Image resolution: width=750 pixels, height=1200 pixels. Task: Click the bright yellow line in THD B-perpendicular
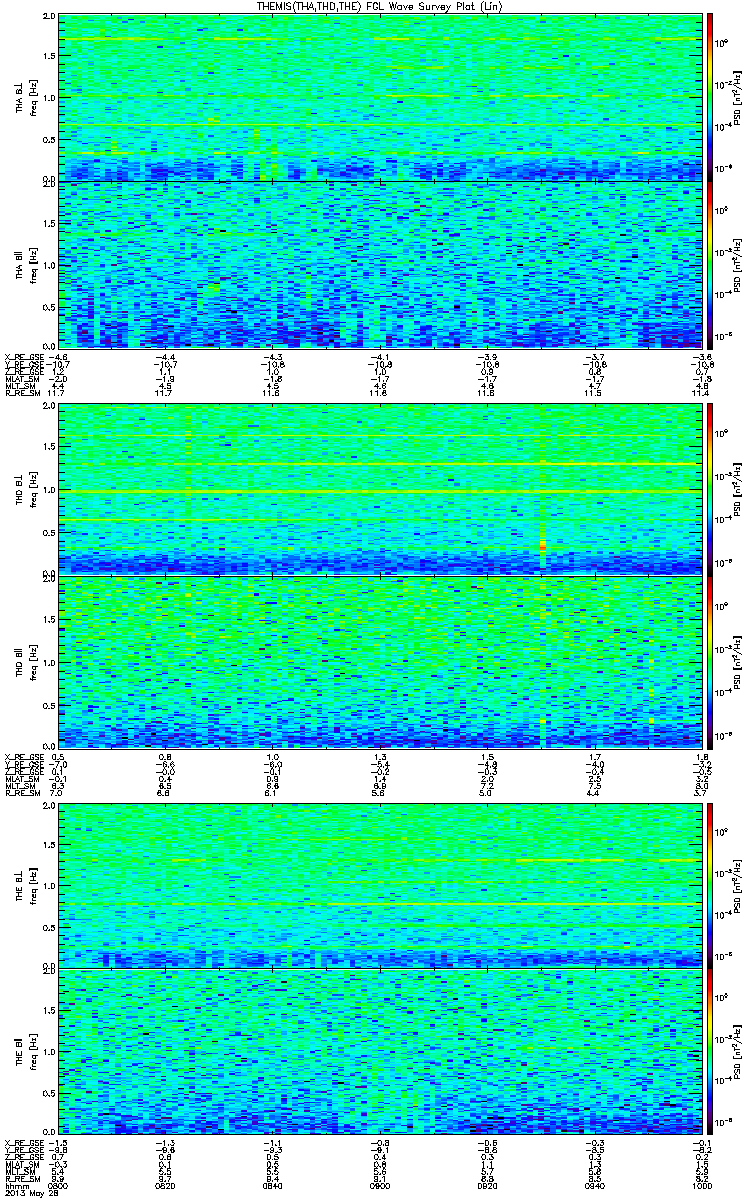(x=379, y=492)
